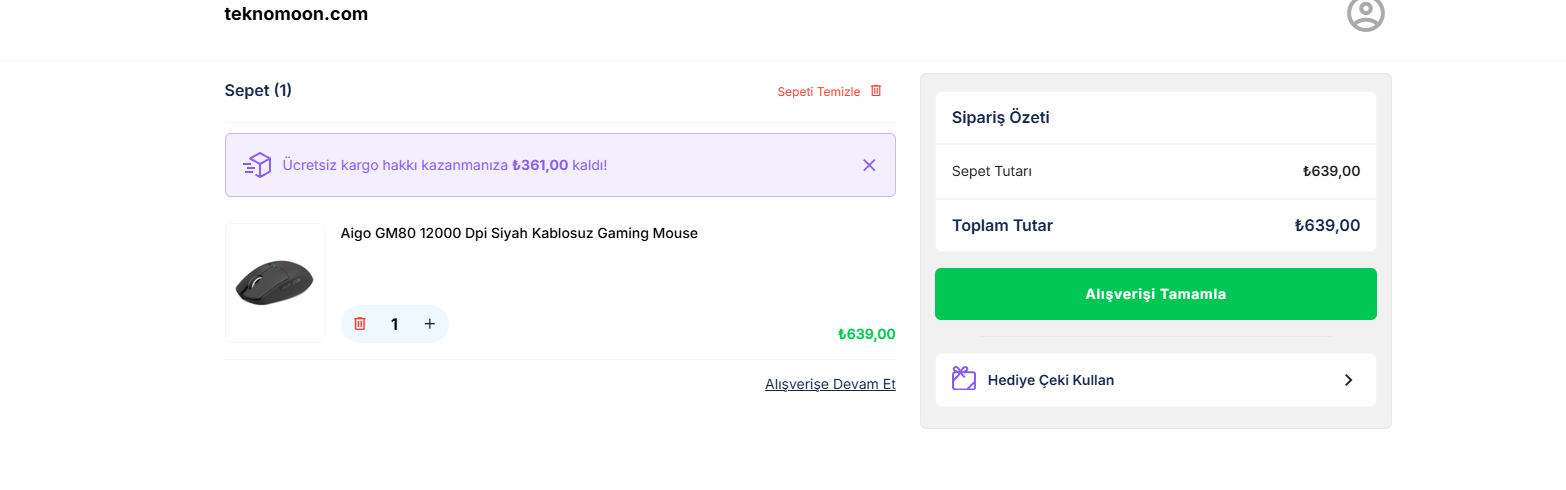The image size is (1566, 490).
Task: Open the Aigo GM80 mouse thumbnail
Action: click(275, 283)
